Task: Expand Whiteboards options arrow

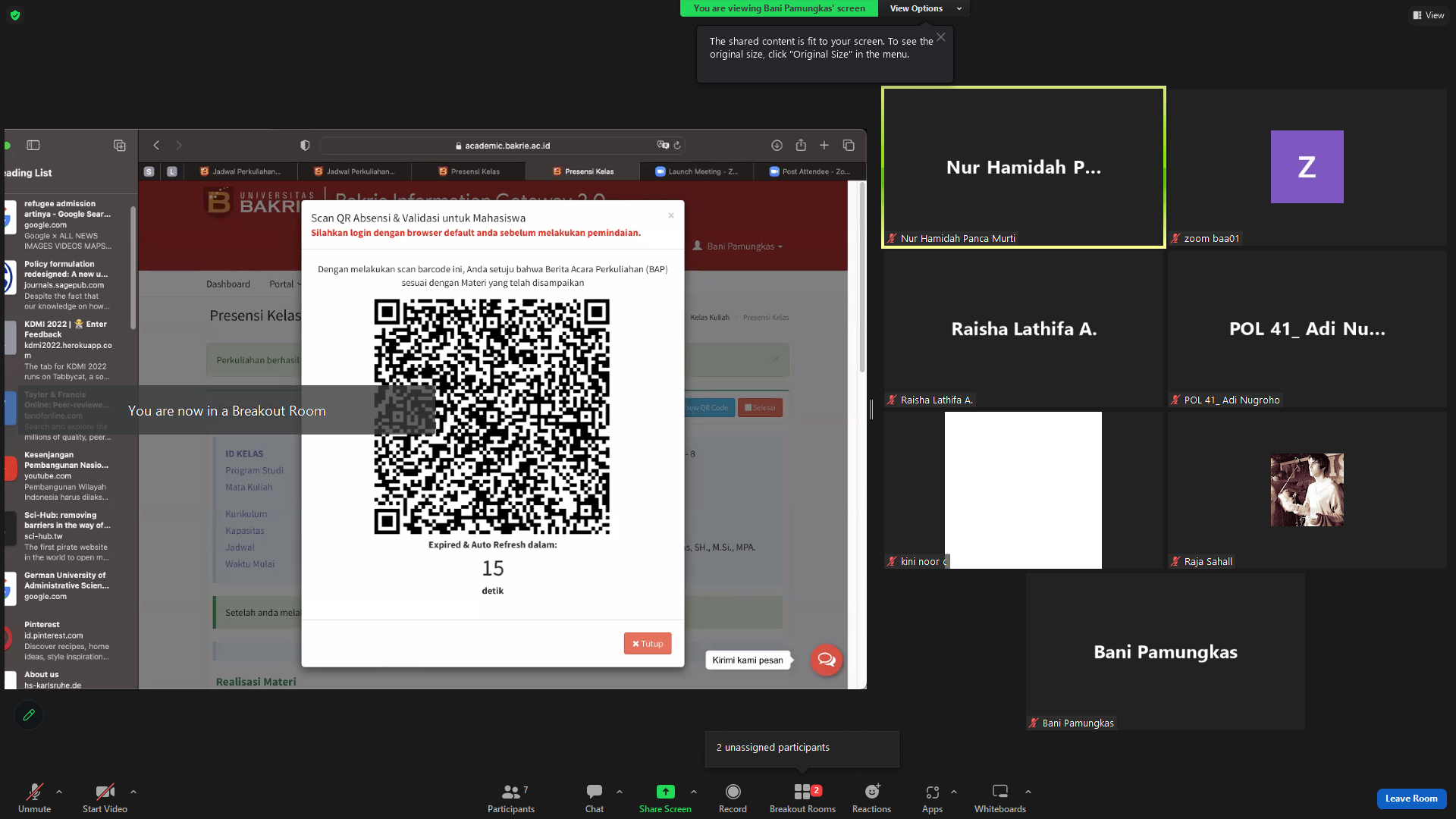Action: click(x=1028, y=792)
